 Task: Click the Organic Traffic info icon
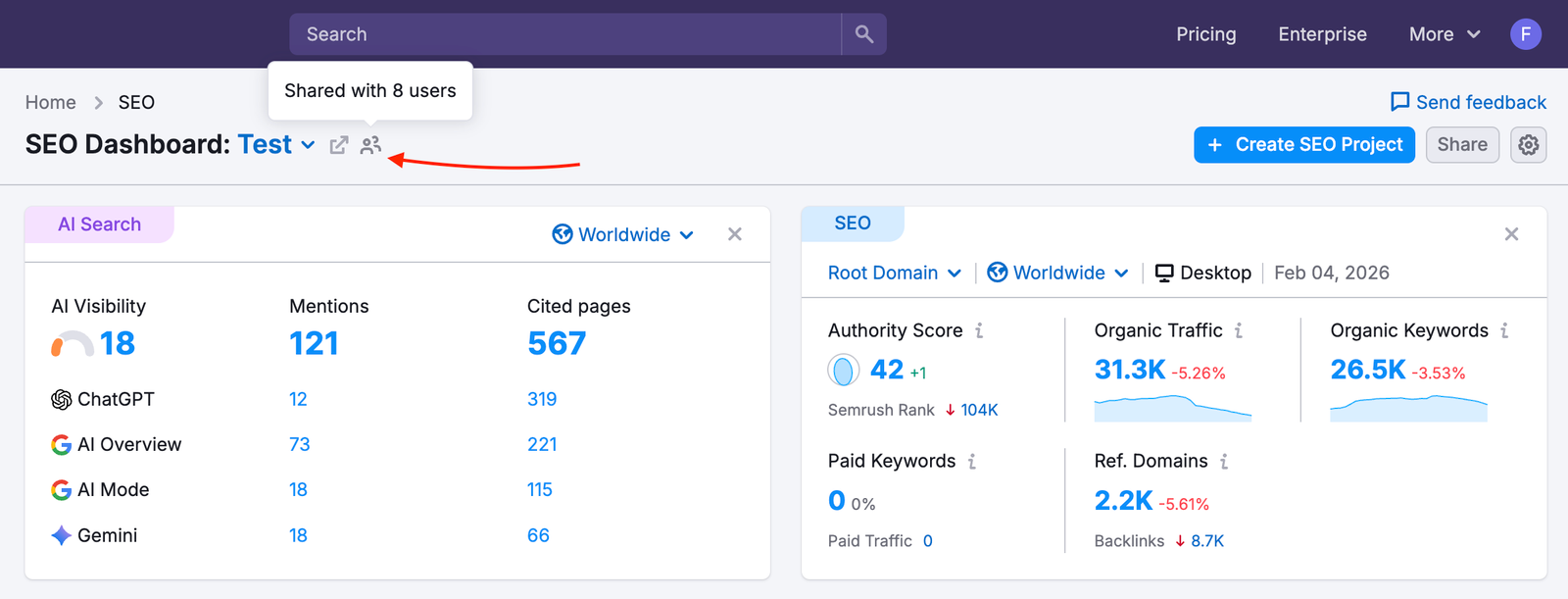click(1239, 330)
